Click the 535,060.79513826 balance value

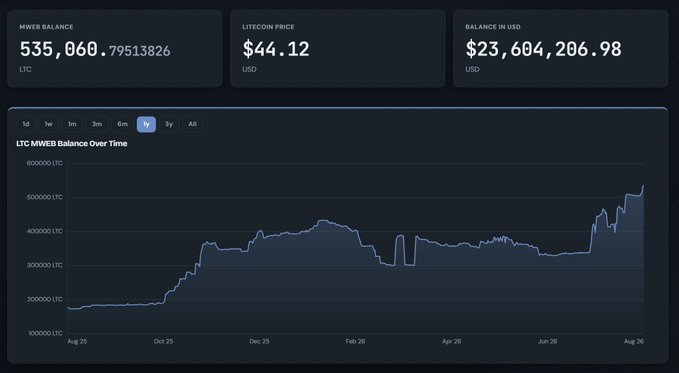[95, 49]
